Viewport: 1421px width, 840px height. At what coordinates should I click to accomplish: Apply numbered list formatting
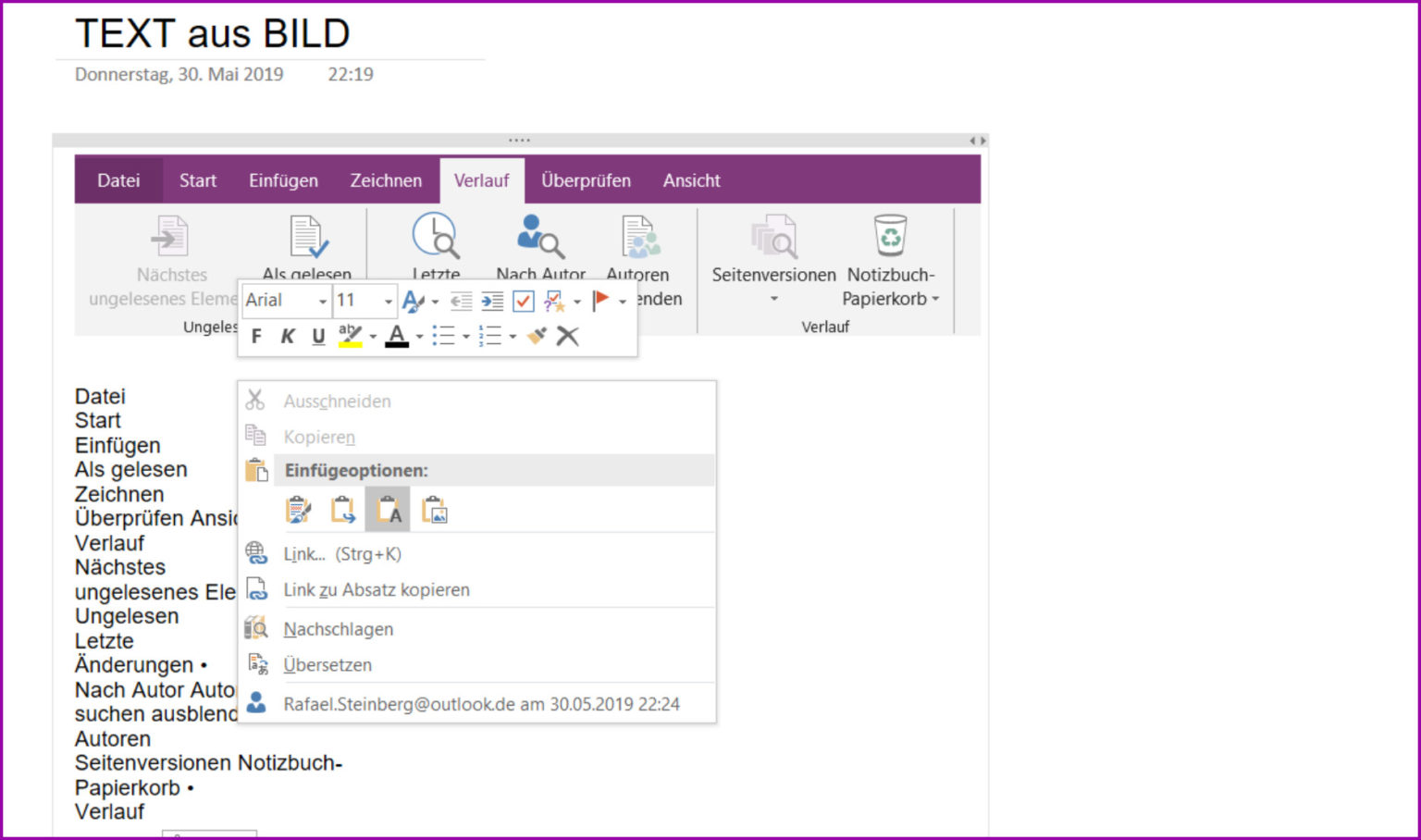pos(490,336)
